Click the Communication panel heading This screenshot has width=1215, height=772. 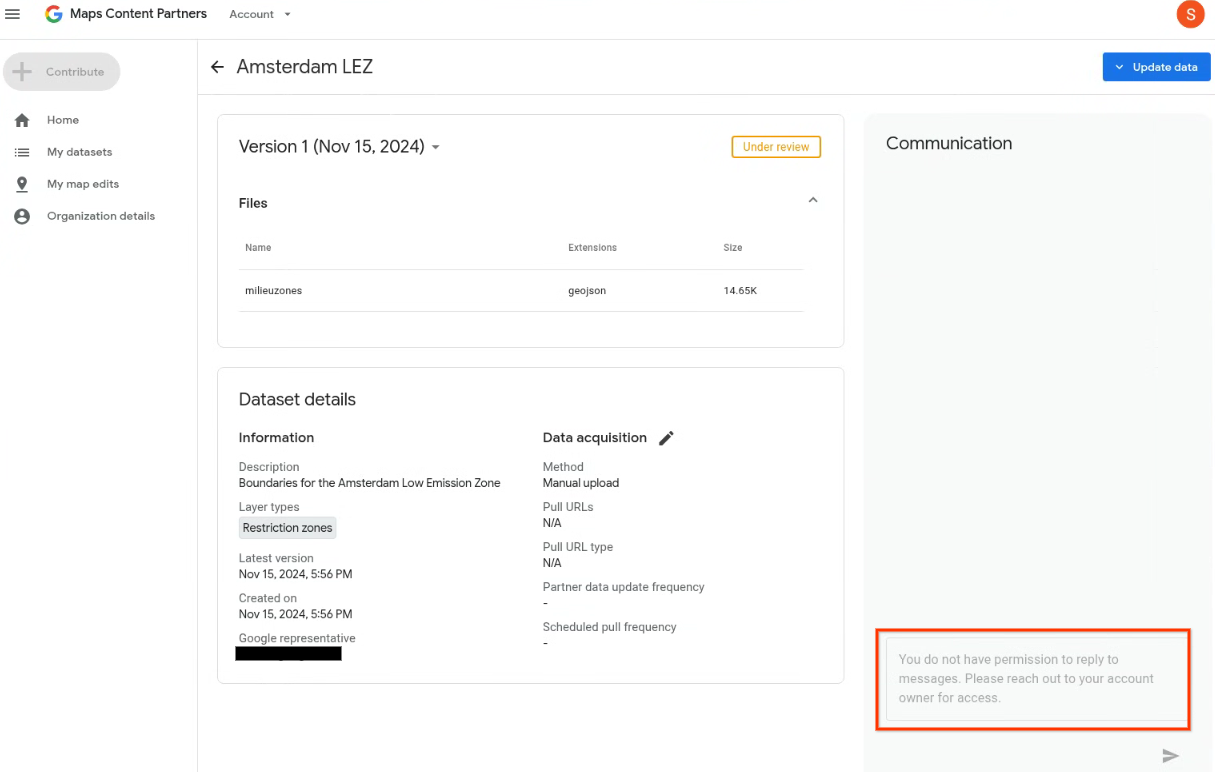point(949,143)
